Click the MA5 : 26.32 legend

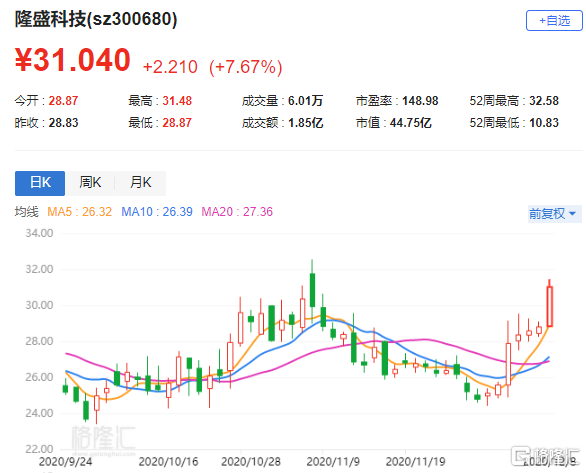point(80,212)
